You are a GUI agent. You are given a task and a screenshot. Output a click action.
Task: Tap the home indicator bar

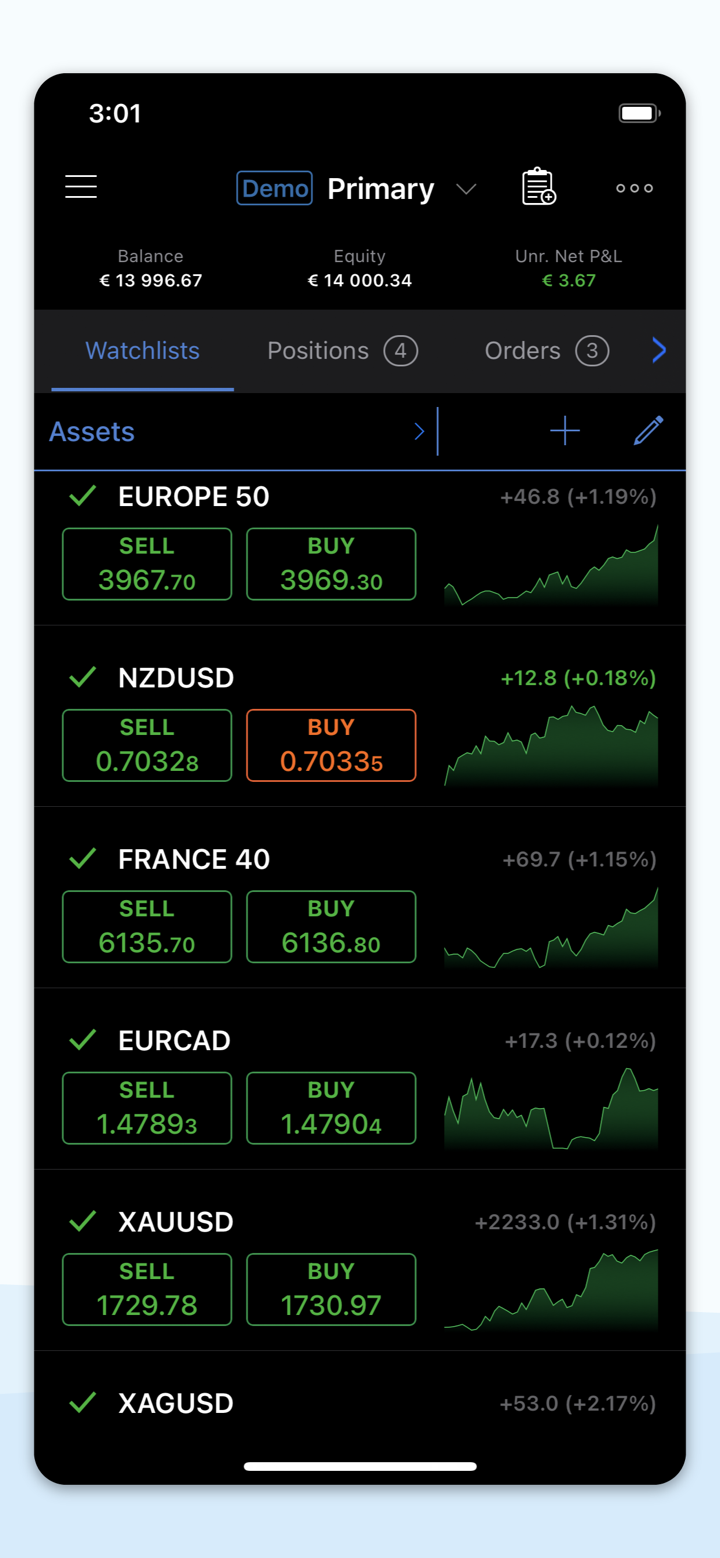(360, 1467)
